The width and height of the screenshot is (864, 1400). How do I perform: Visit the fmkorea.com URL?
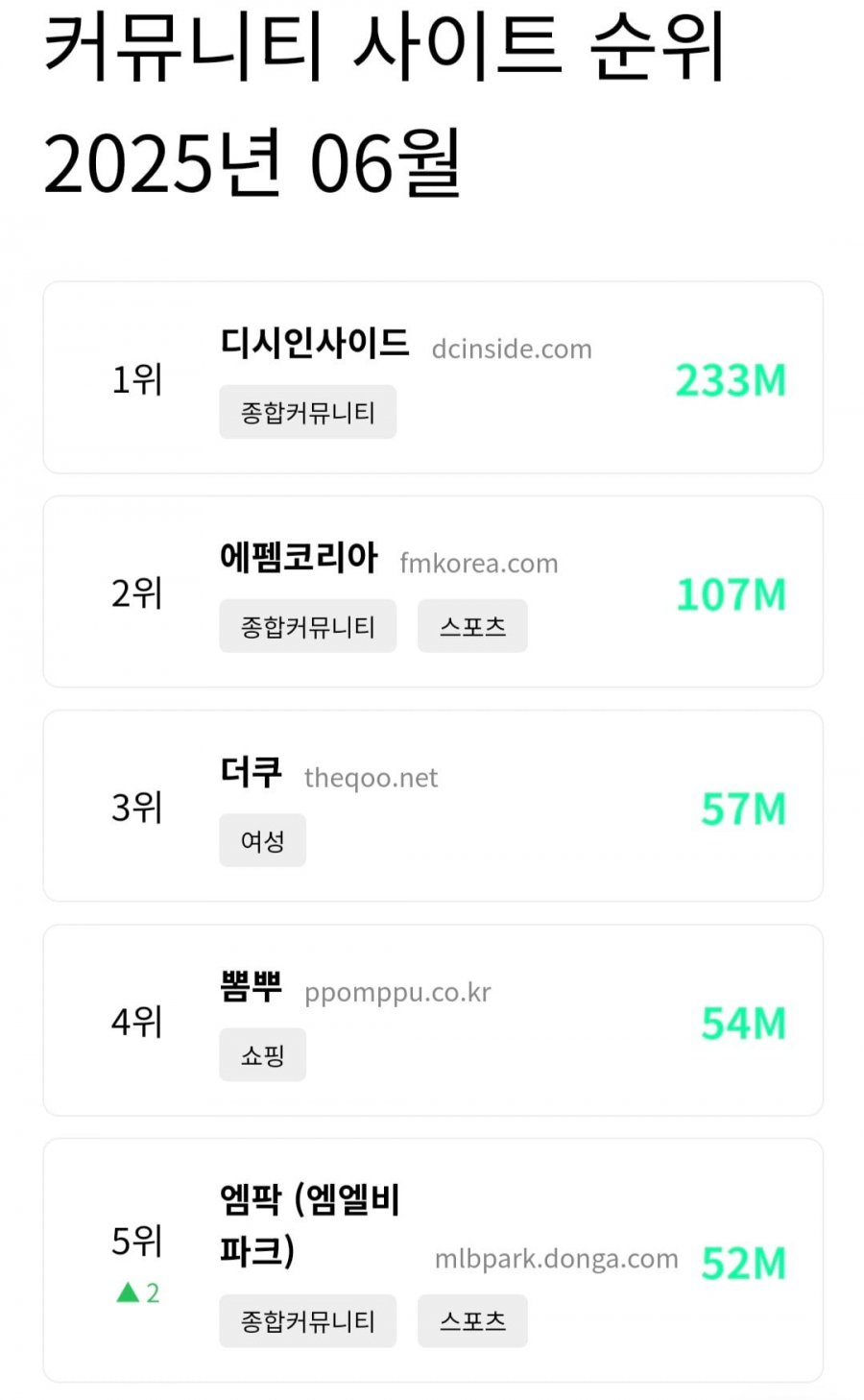pyautogui.click(x=479, y=563)
